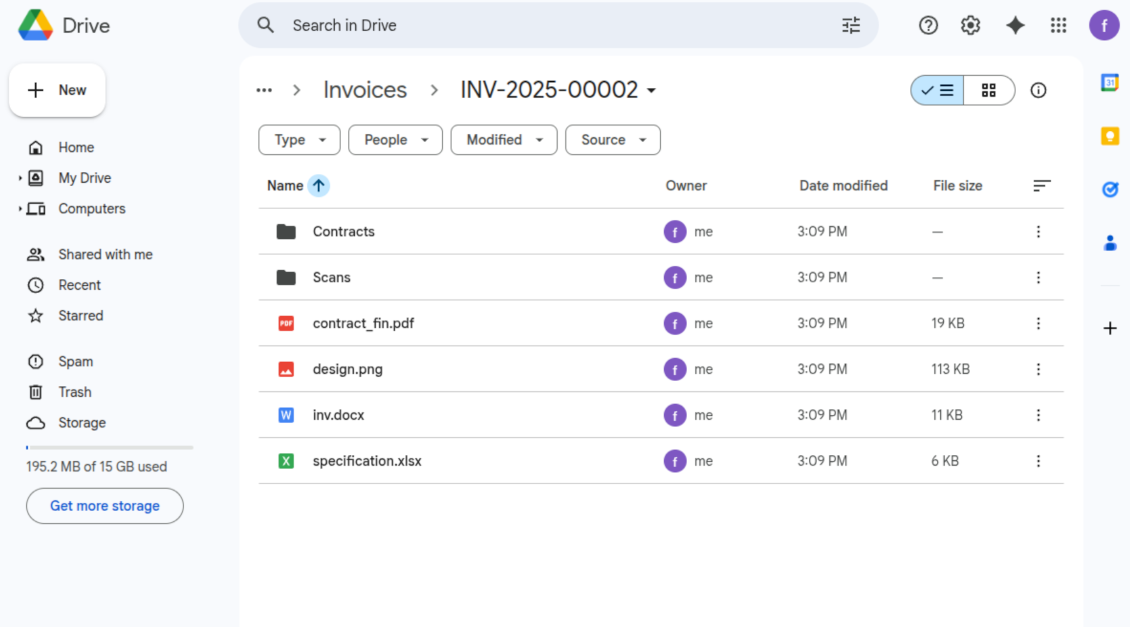The image size is (1130, 627).
Task: Open Google Keep side panel icon
Action: (x=1109, y=136)
